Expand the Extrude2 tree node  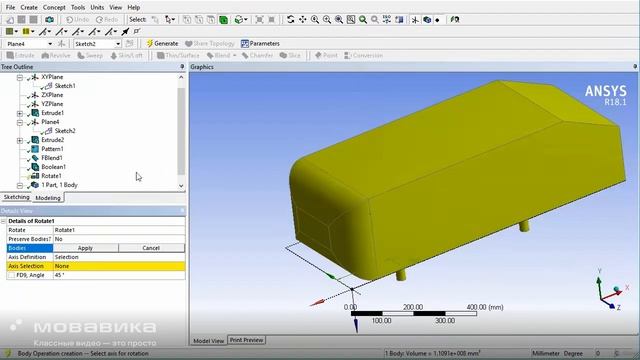20,140
